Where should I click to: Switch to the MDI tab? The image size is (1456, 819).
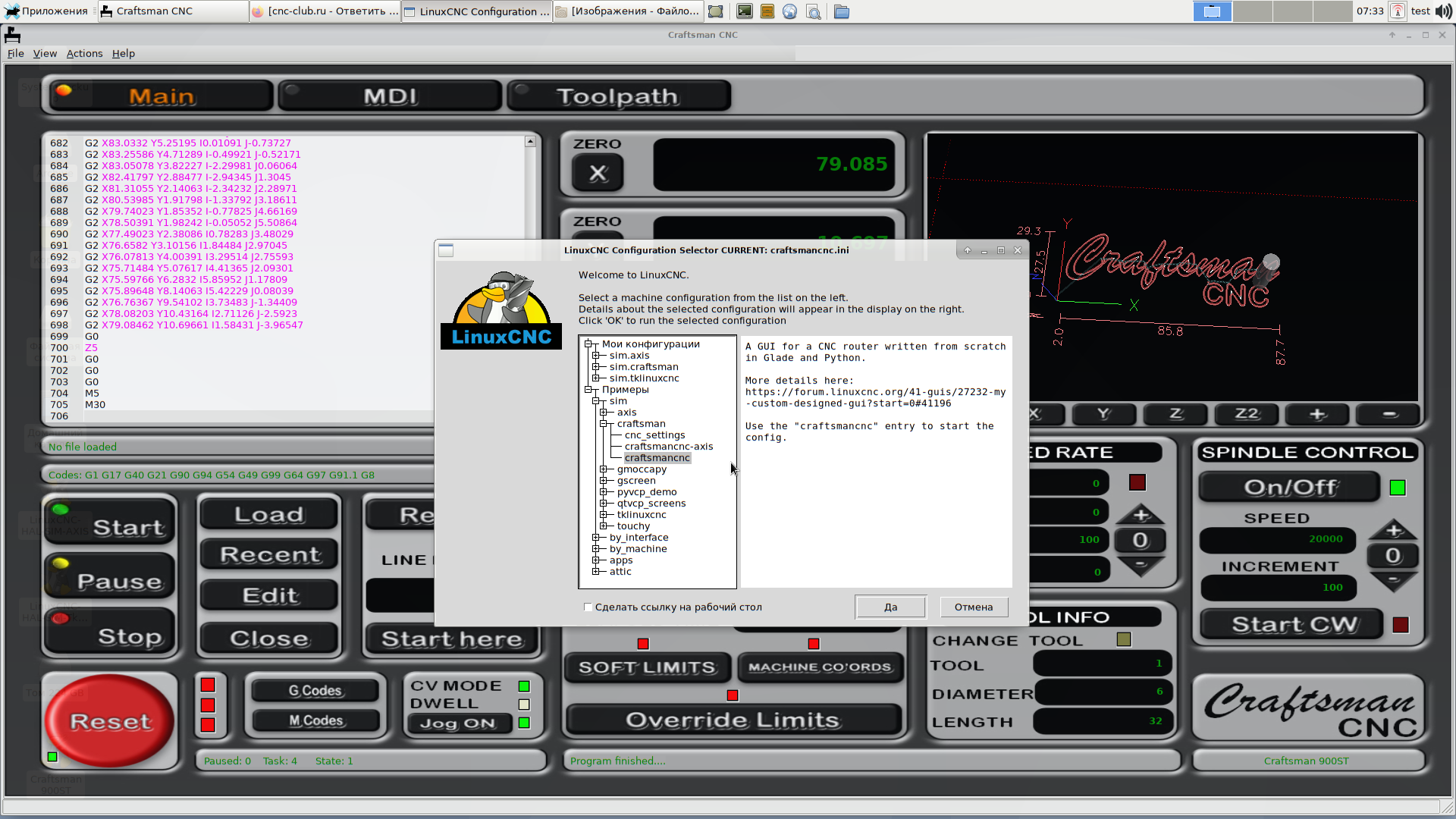pos(390,96)
